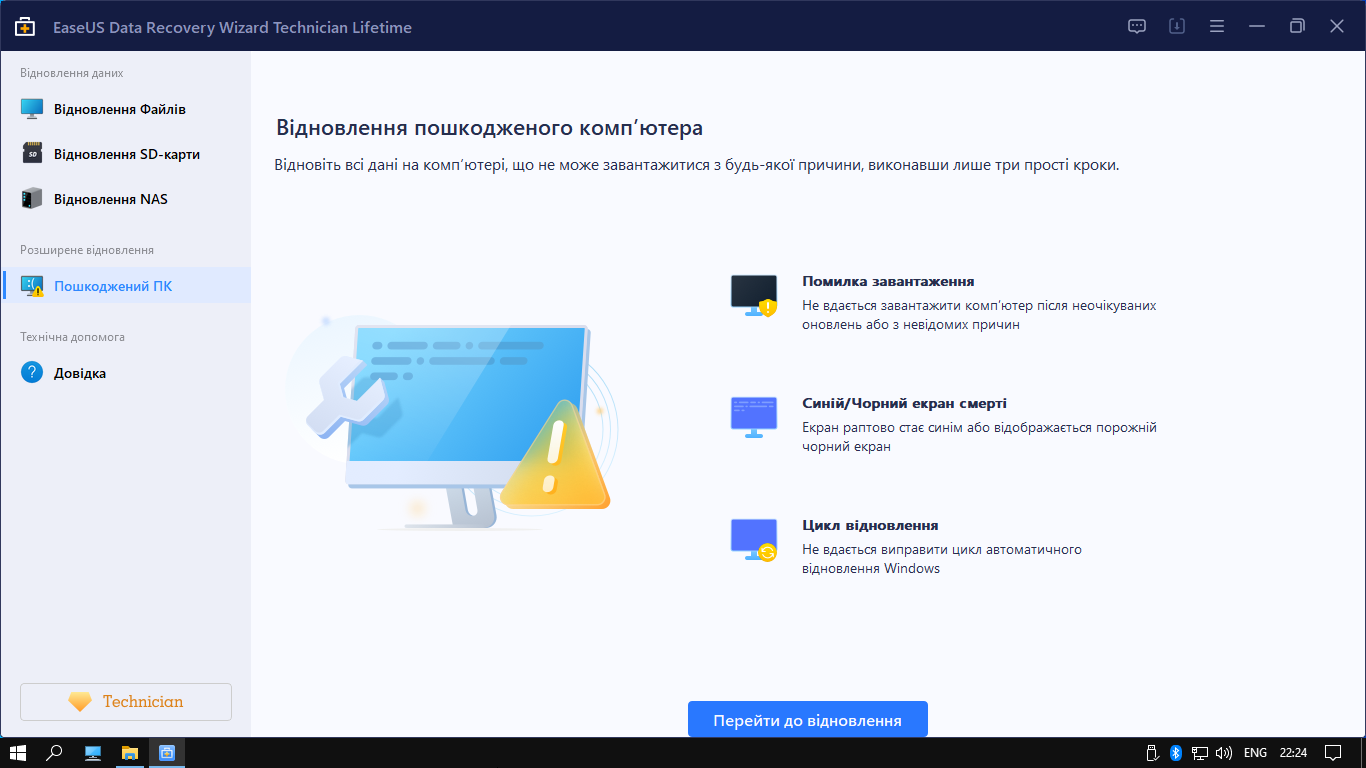The width and height of the screenshot is (1366, 768).
Task: Click the update download icon in title bar
Action: 1177,27
